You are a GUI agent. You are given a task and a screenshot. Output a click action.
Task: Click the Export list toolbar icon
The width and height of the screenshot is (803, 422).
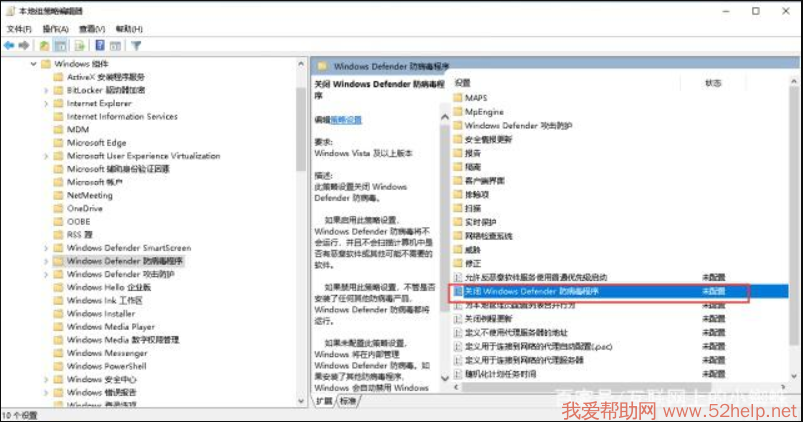click(x=80, y=45)
